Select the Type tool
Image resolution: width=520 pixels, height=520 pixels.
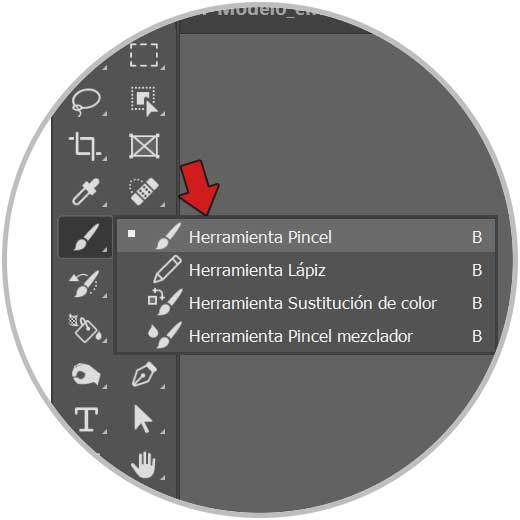(x=86, y=419)
